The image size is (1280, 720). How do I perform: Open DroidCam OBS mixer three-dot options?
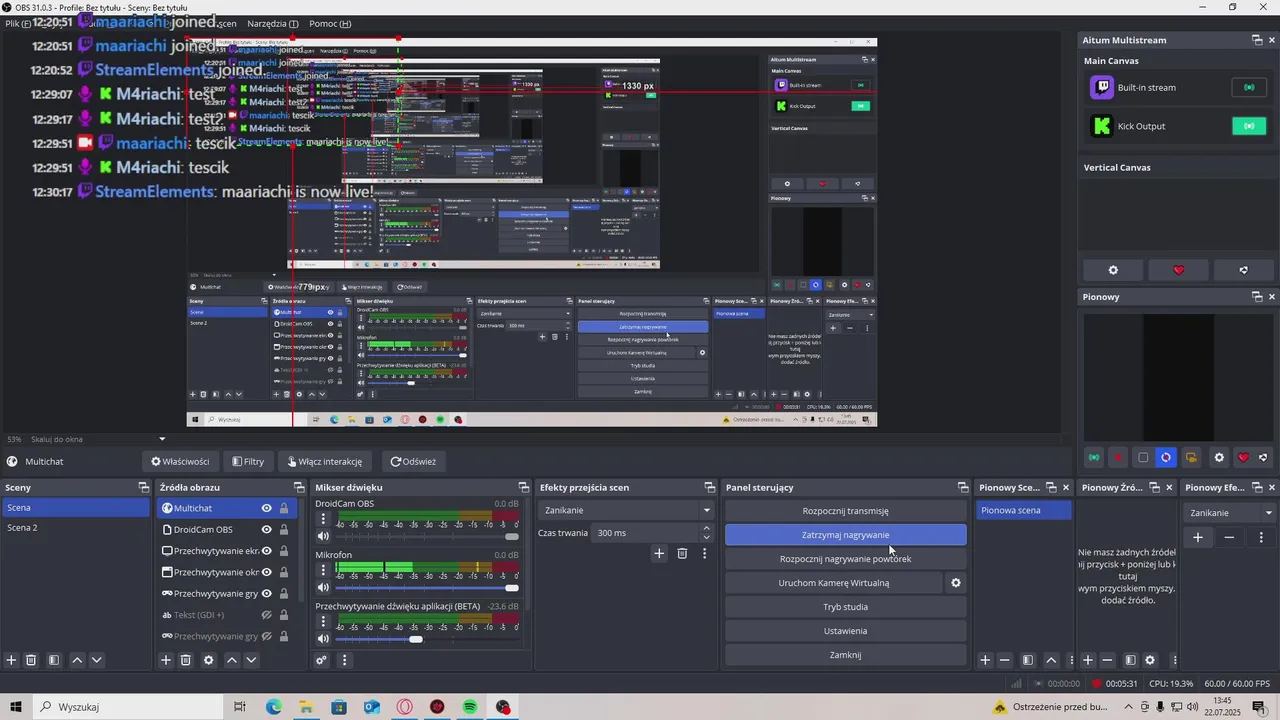[323, 521]
